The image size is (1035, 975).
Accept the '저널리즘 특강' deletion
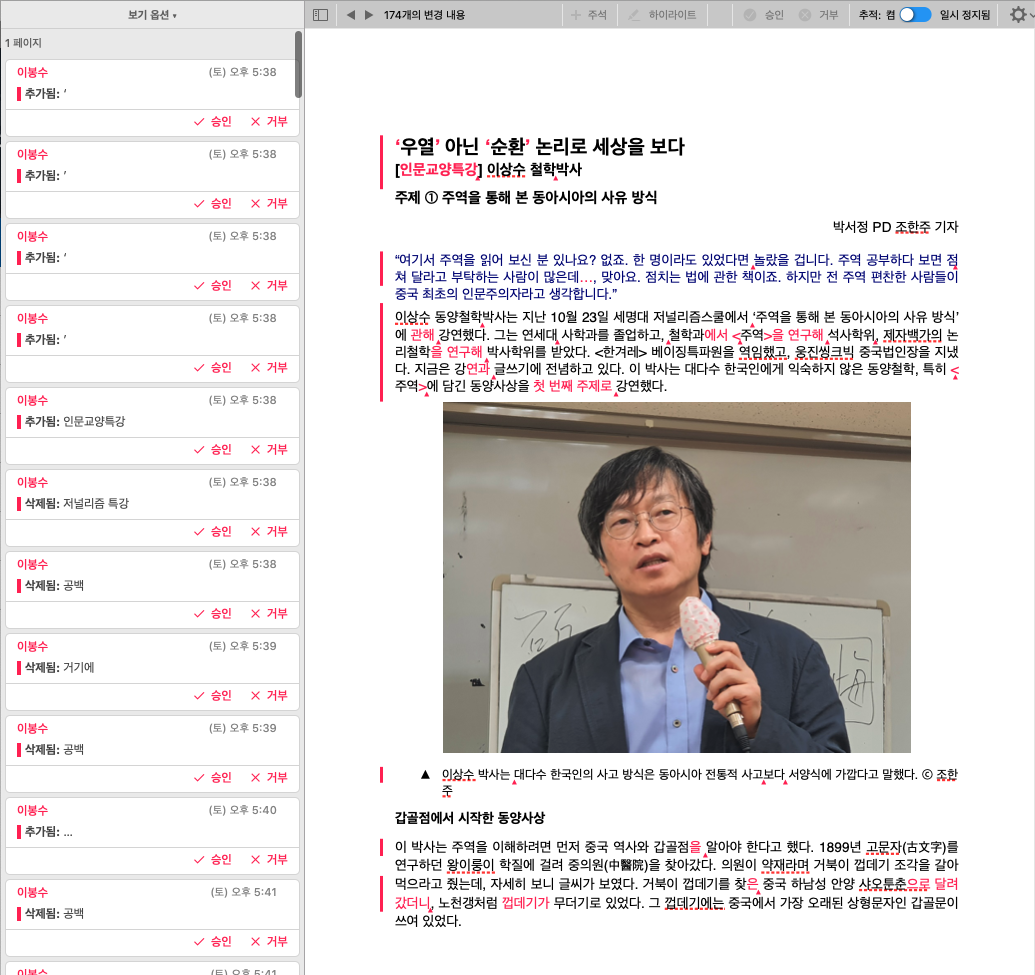pos(213,531)
